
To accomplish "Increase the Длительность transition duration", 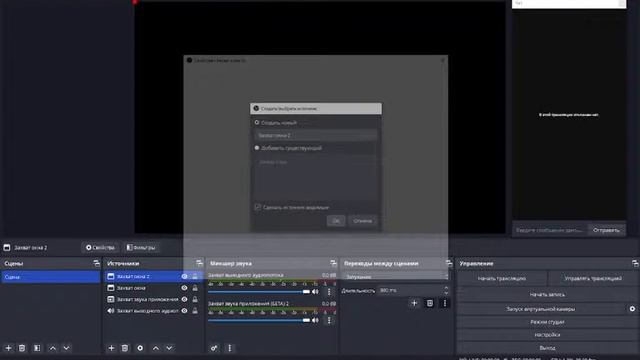I will pyautogui.click(x=446, y=288).
